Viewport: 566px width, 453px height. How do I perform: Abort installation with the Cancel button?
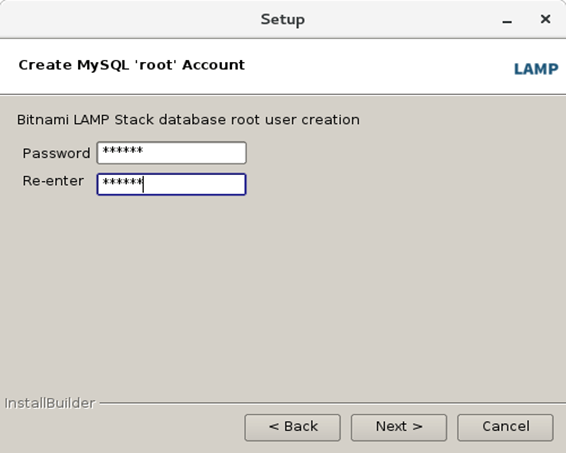click(505, 427)
